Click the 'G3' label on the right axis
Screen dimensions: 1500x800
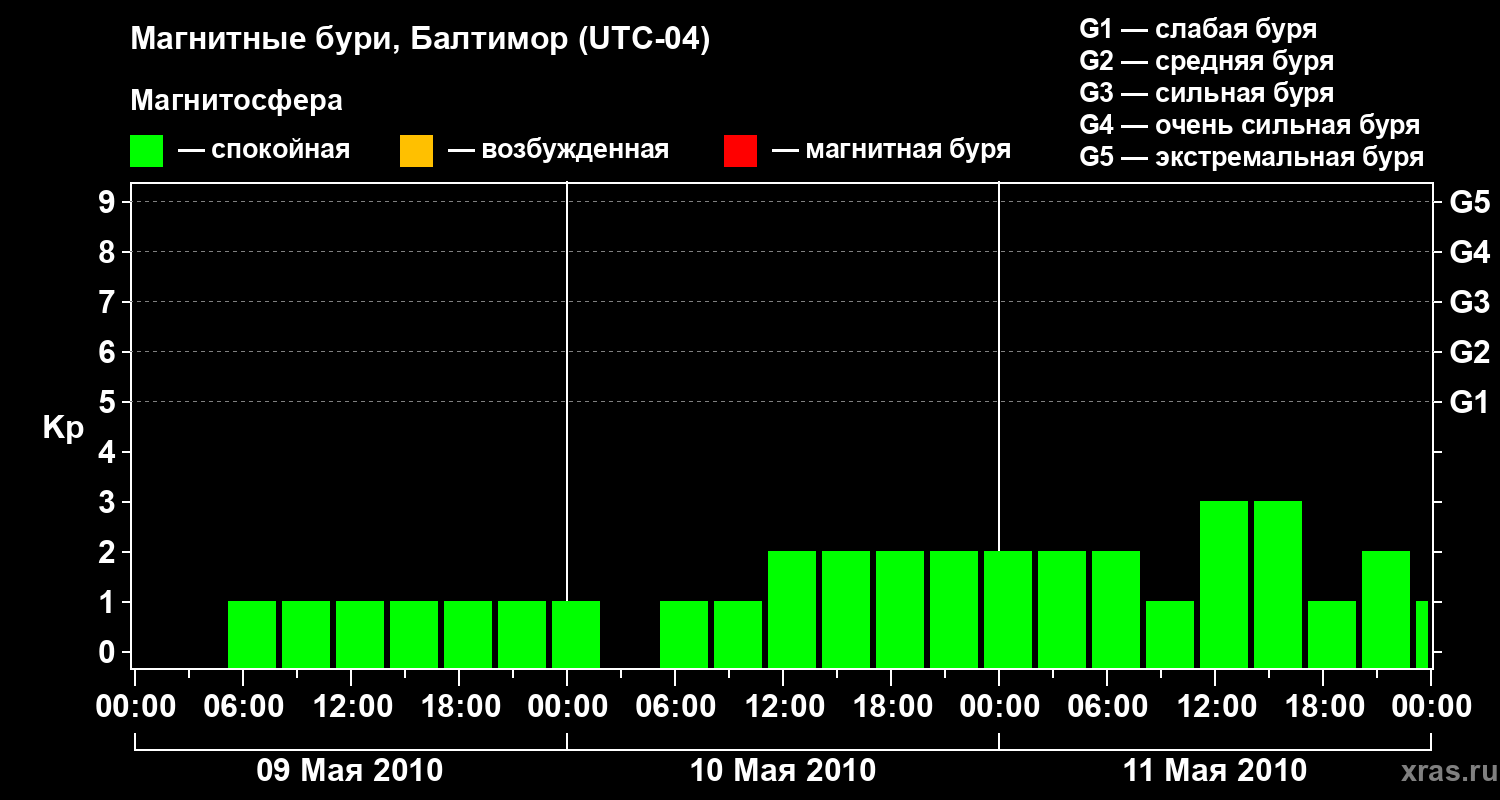tap(1469, 302)
